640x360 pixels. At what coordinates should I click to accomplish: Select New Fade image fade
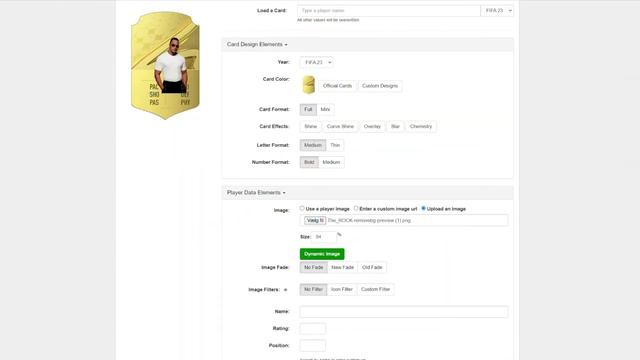[x=342, y=267]
